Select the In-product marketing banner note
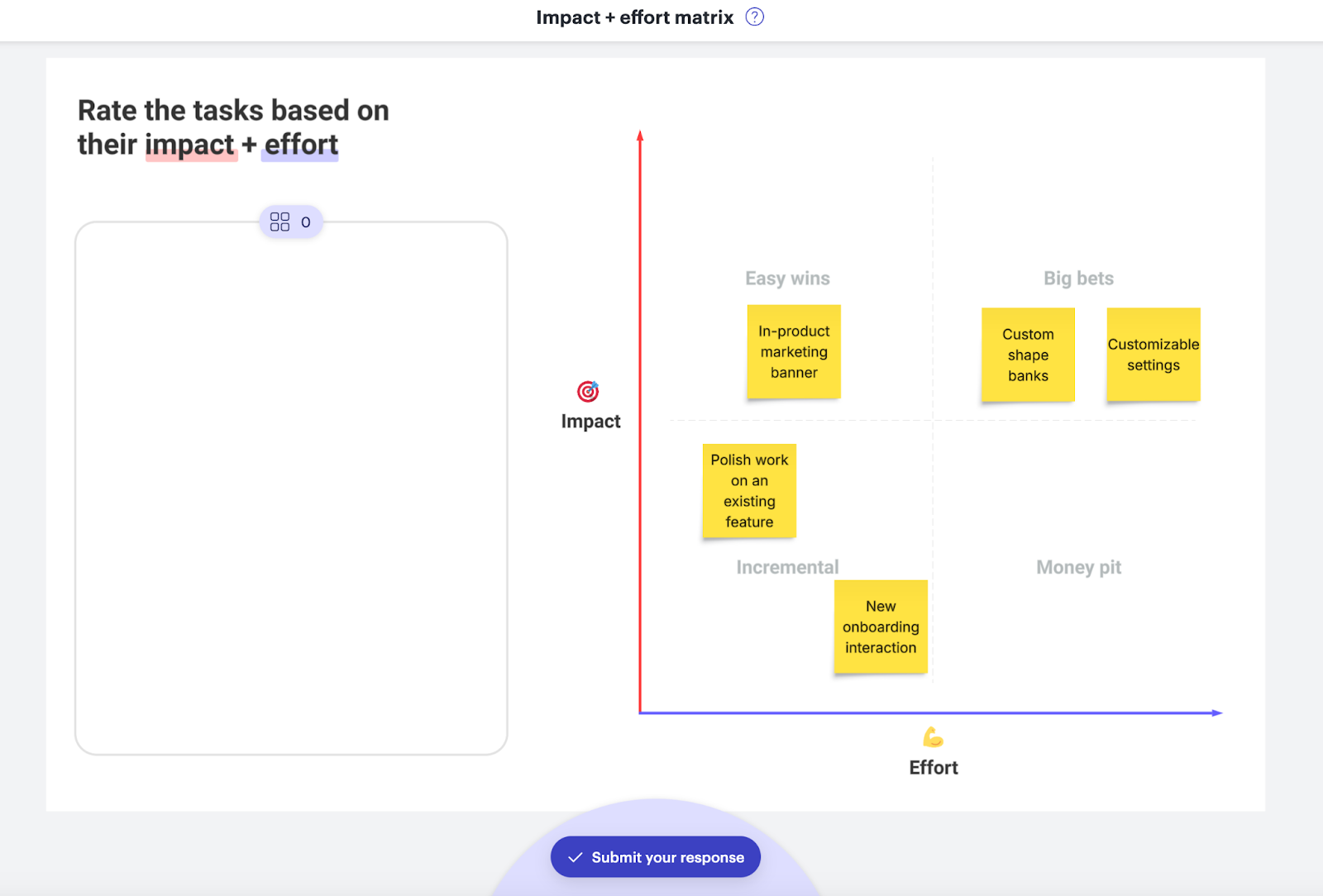Screen dimensions: 1323x896 pyautogui.click(x=794, y=352)
